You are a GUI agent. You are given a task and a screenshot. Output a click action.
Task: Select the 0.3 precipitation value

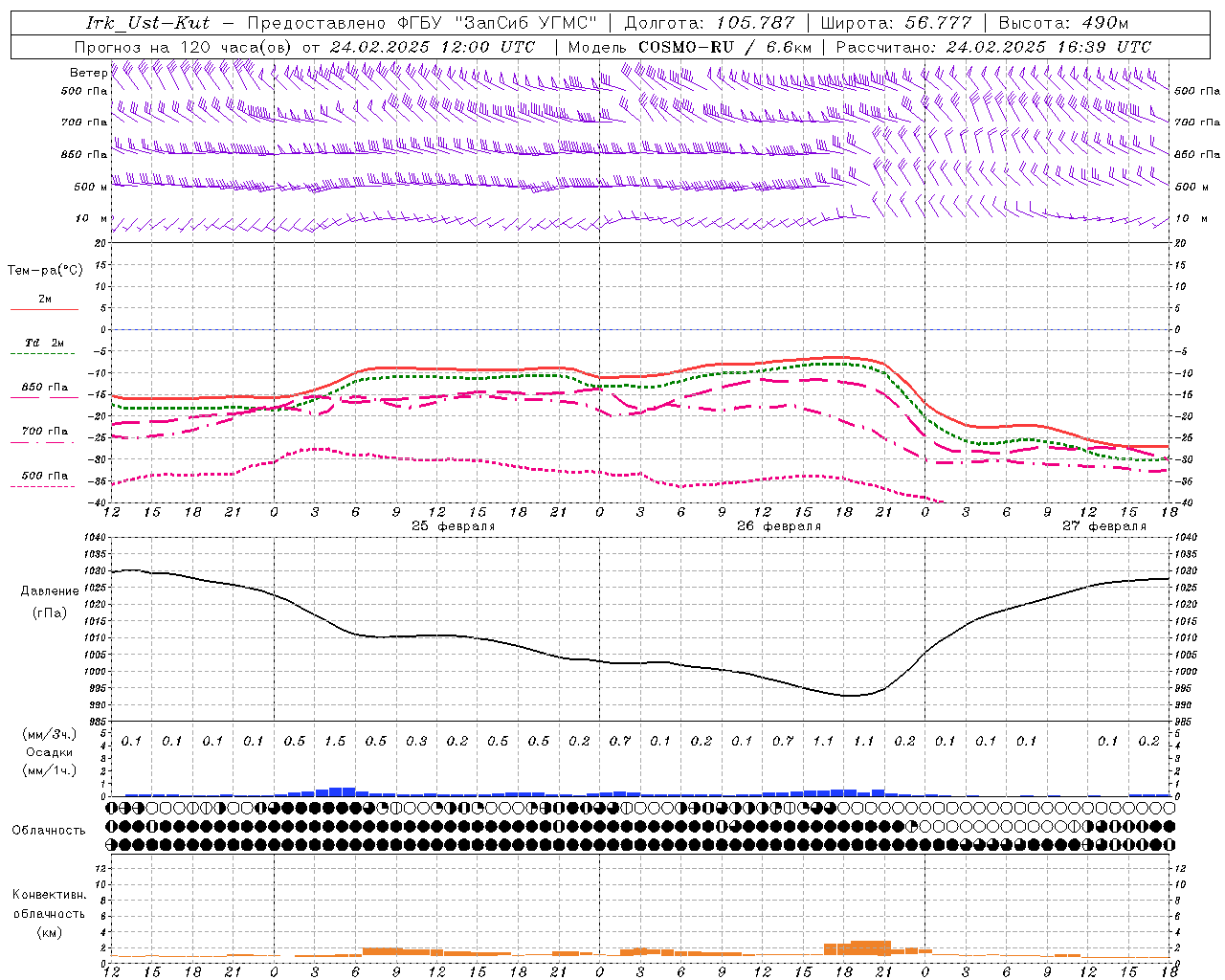coord(416,742)
